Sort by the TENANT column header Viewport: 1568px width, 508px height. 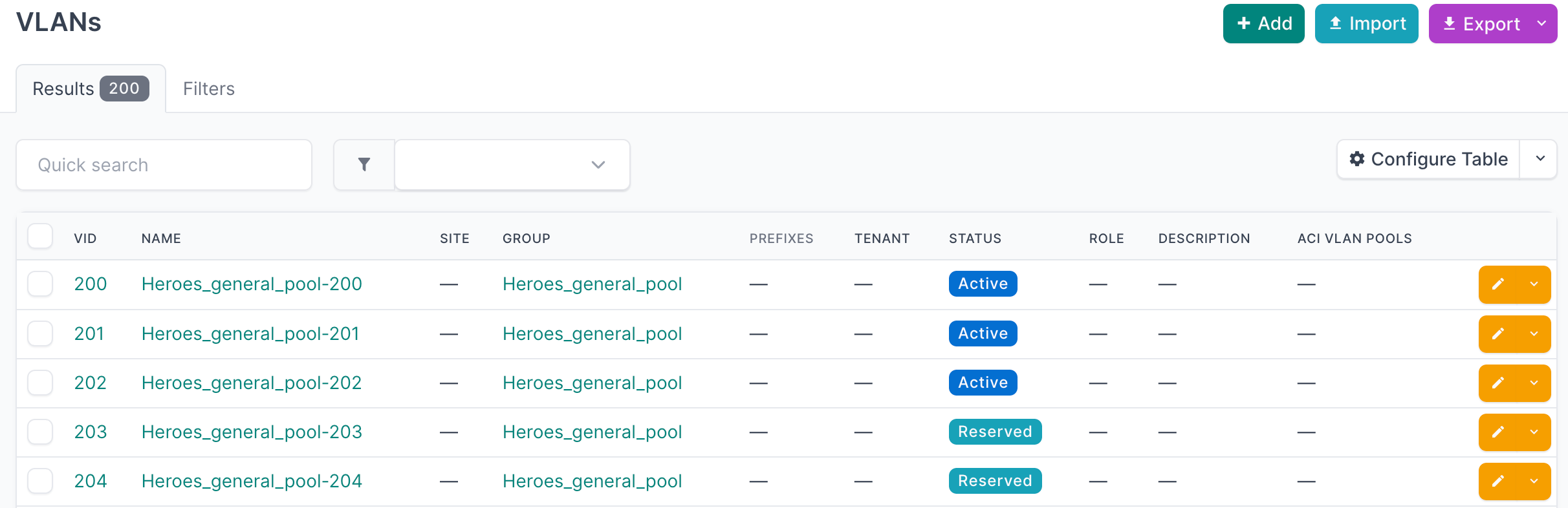pos(882,238)
